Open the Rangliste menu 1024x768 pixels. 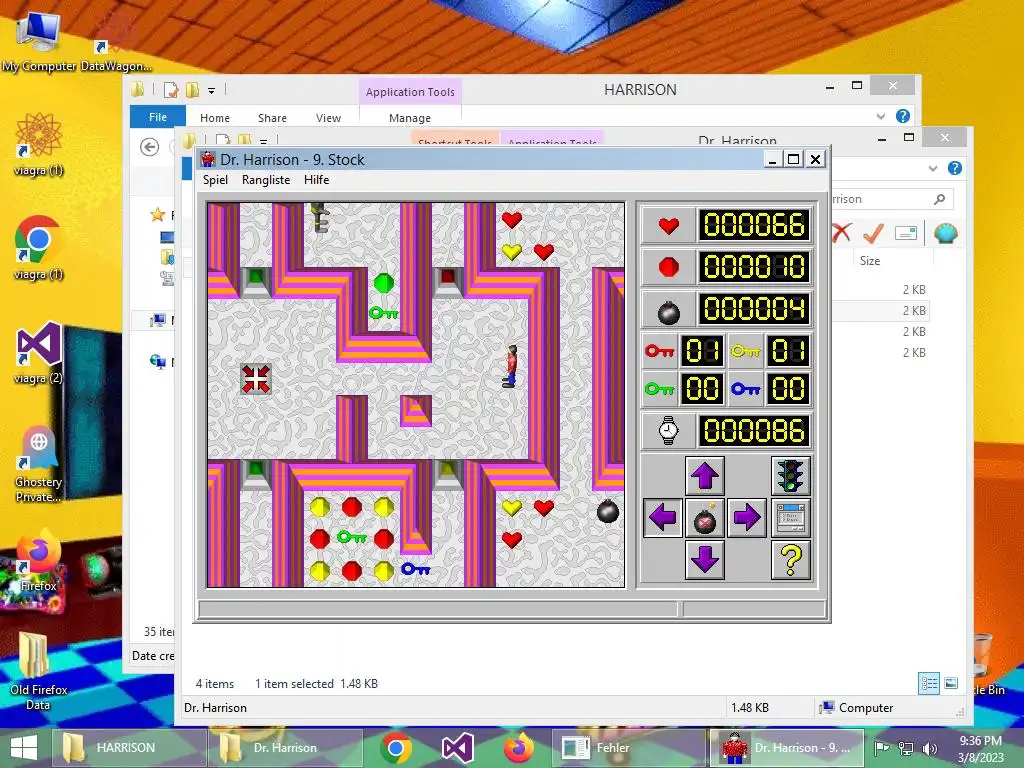(x=266, y=180)
